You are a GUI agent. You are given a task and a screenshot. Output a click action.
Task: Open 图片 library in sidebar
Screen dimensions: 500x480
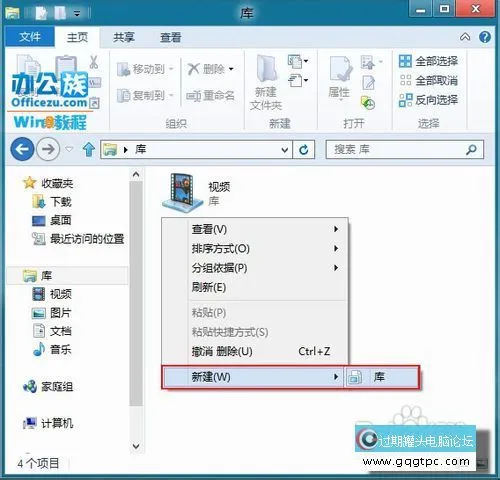[x=51, y=313]
